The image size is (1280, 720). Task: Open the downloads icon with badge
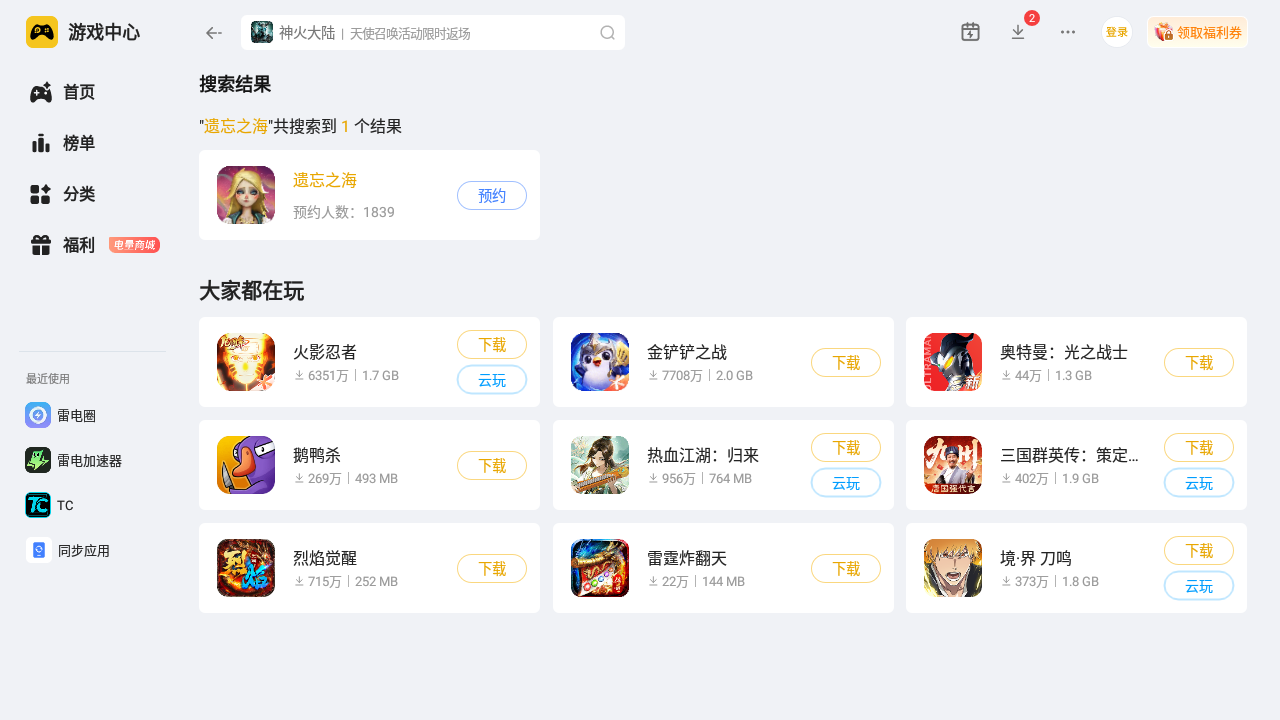pos(1018,32)
